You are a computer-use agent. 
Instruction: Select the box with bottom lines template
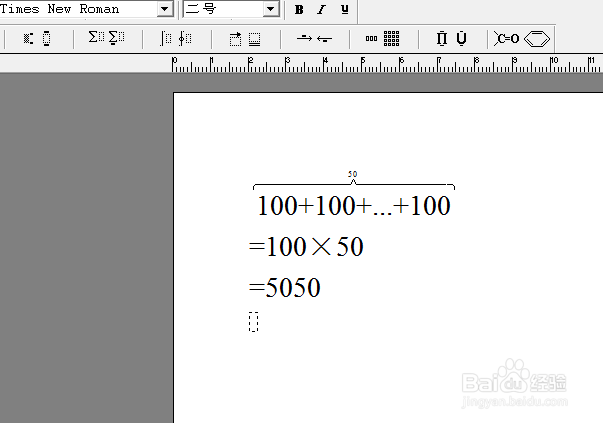254,39
